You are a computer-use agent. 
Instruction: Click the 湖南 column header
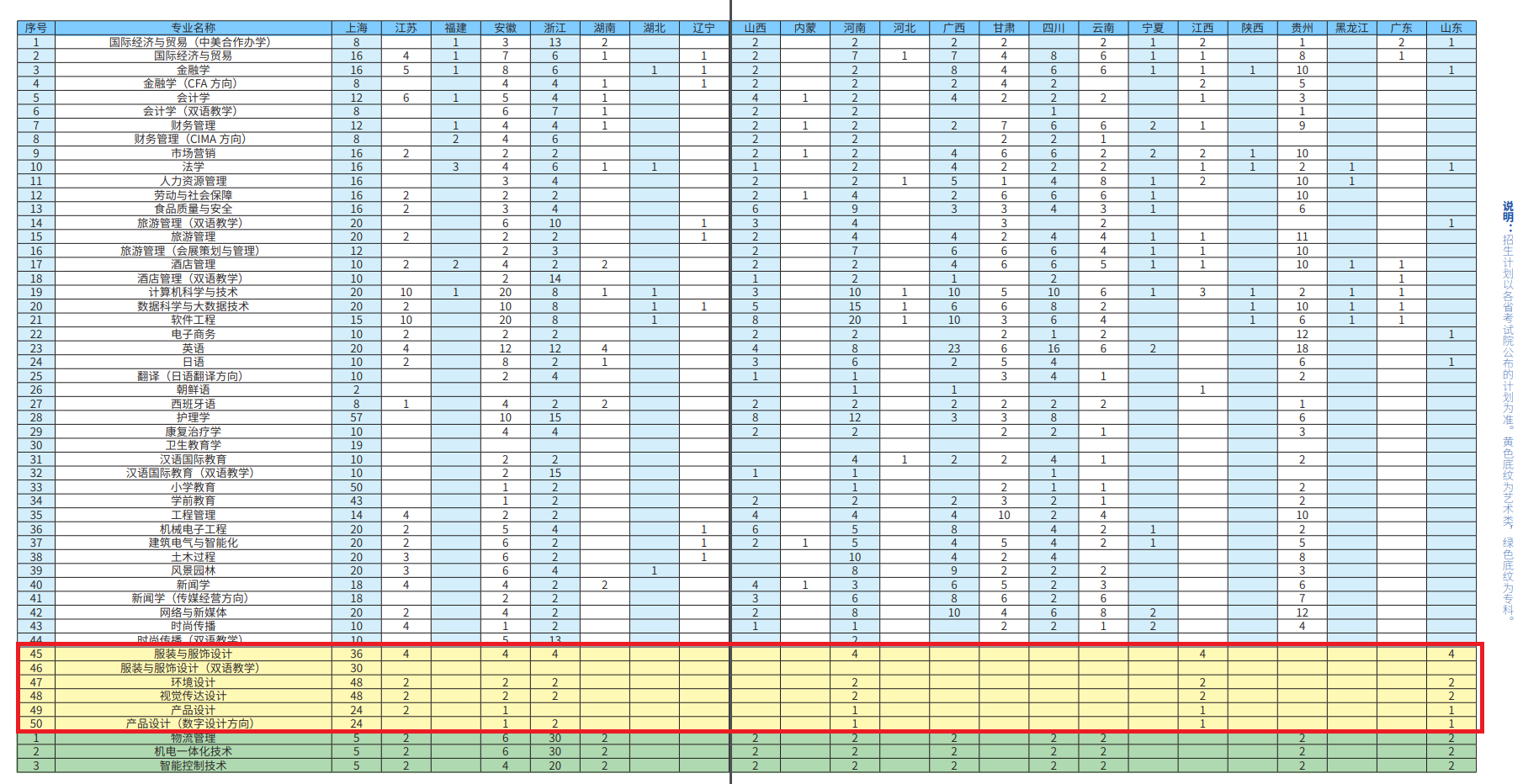tap(605, 28)
